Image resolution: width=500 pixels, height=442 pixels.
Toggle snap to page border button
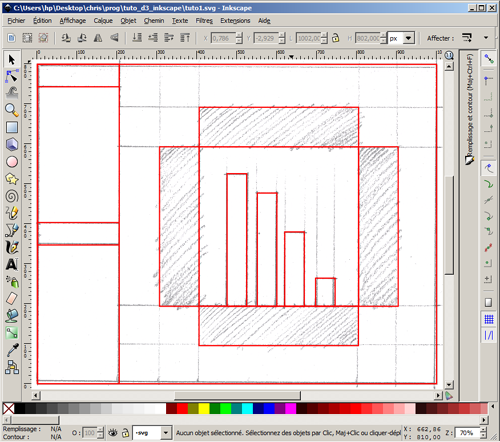pos(488,302)
